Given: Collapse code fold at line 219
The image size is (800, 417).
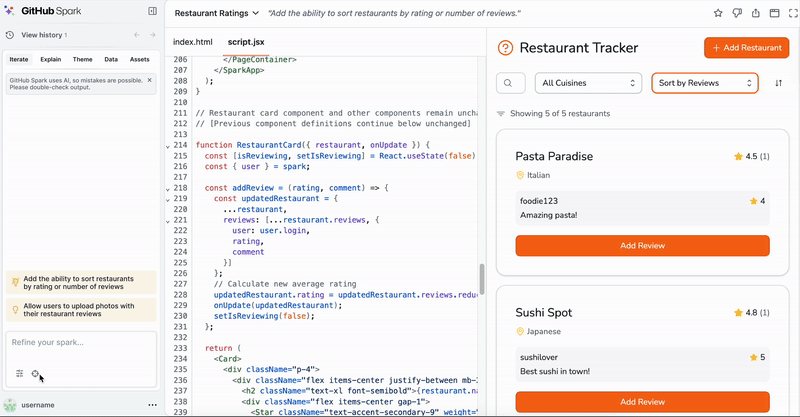Looking at the screenshot, I should point(168,200).
